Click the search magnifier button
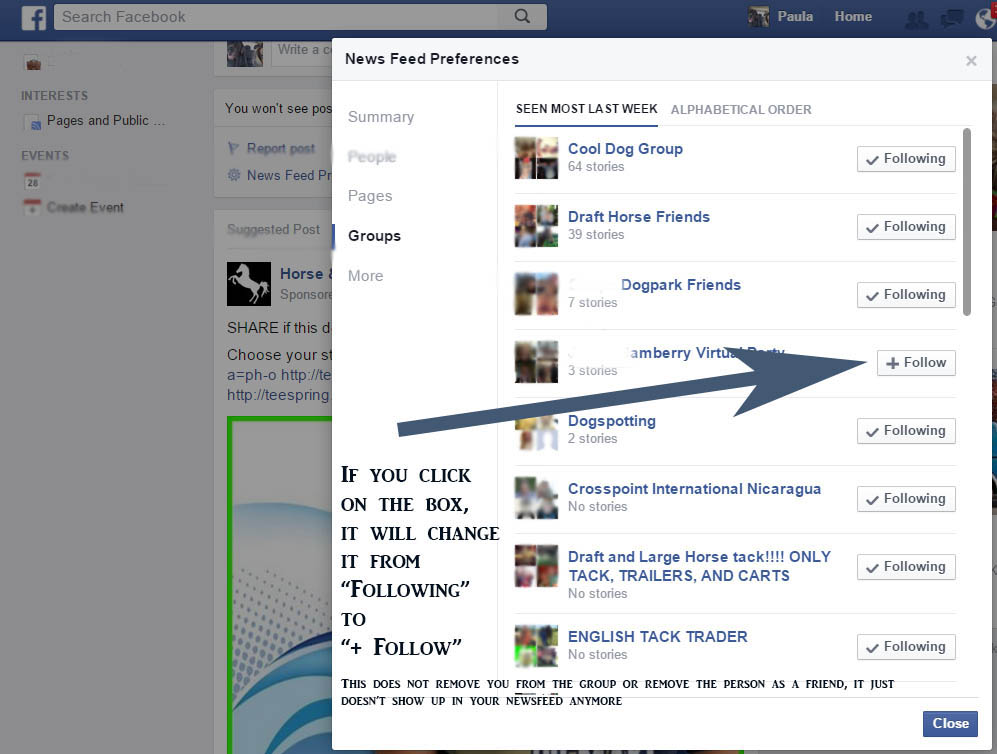The width and height of the screenshot is (997, 754). [522, 17]
